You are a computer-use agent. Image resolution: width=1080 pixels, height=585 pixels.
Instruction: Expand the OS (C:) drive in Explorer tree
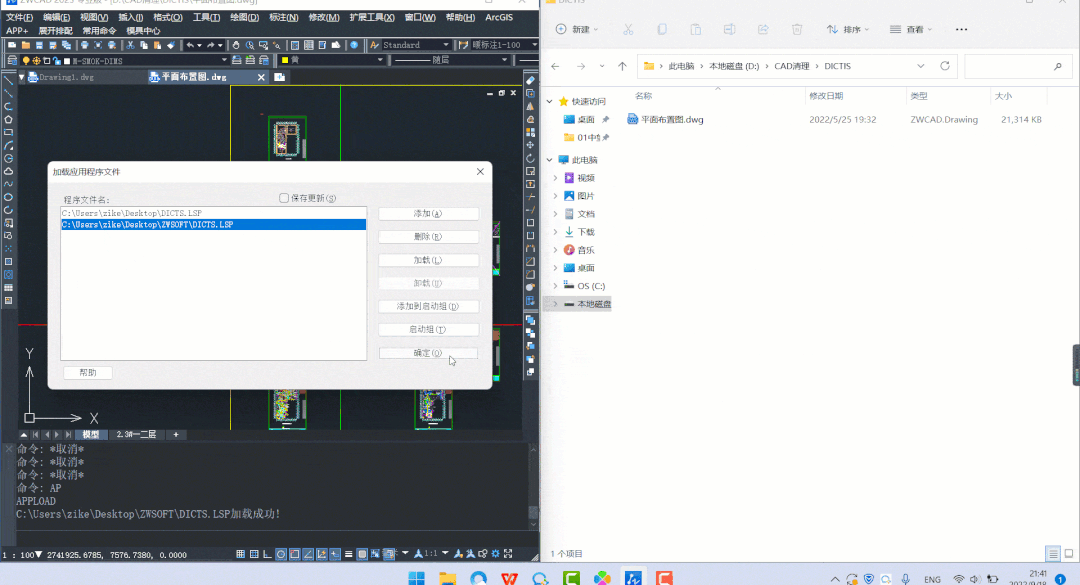(x=556, y=286)
